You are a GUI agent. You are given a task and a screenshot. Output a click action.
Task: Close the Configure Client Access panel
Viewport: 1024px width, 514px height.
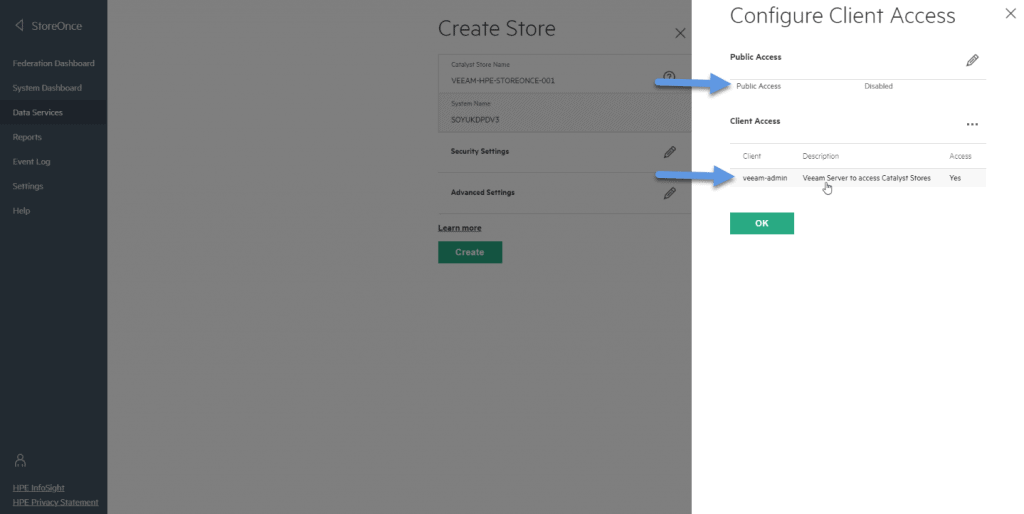coord(1010,14)
